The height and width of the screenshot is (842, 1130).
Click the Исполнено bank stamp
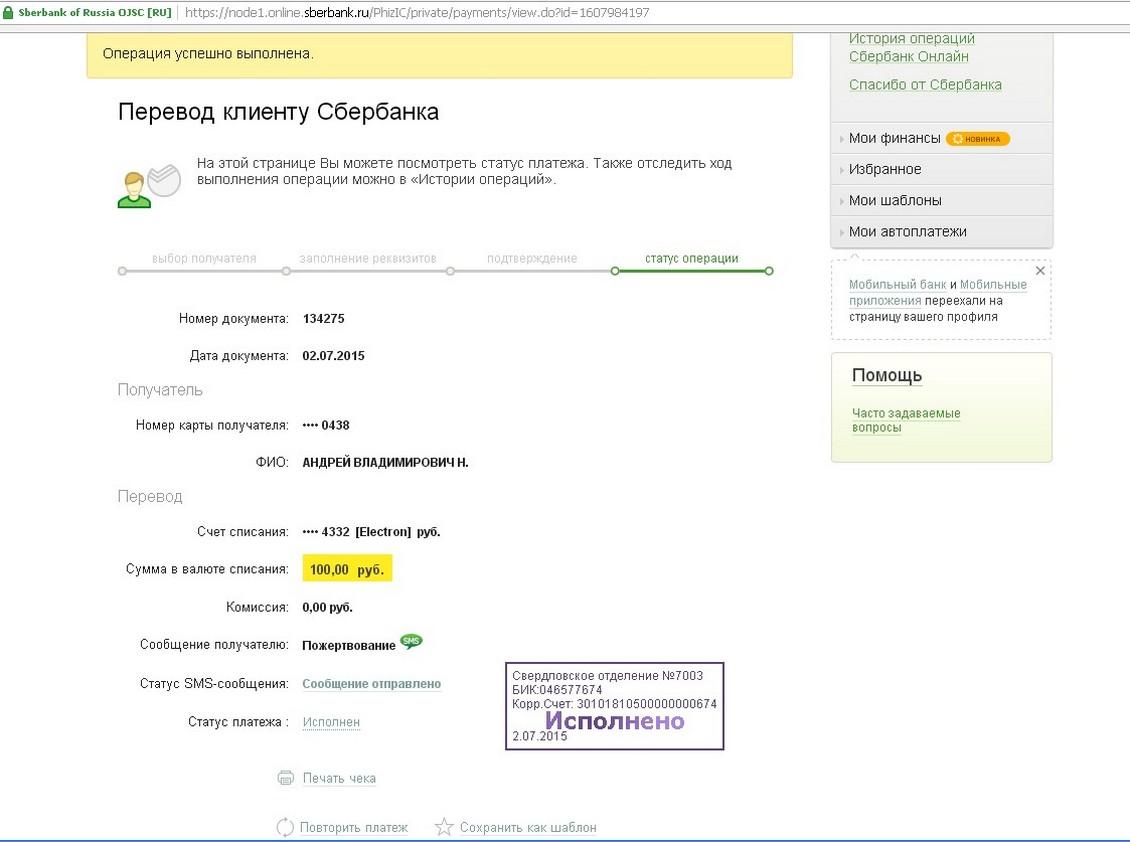(x=615, y=706)
